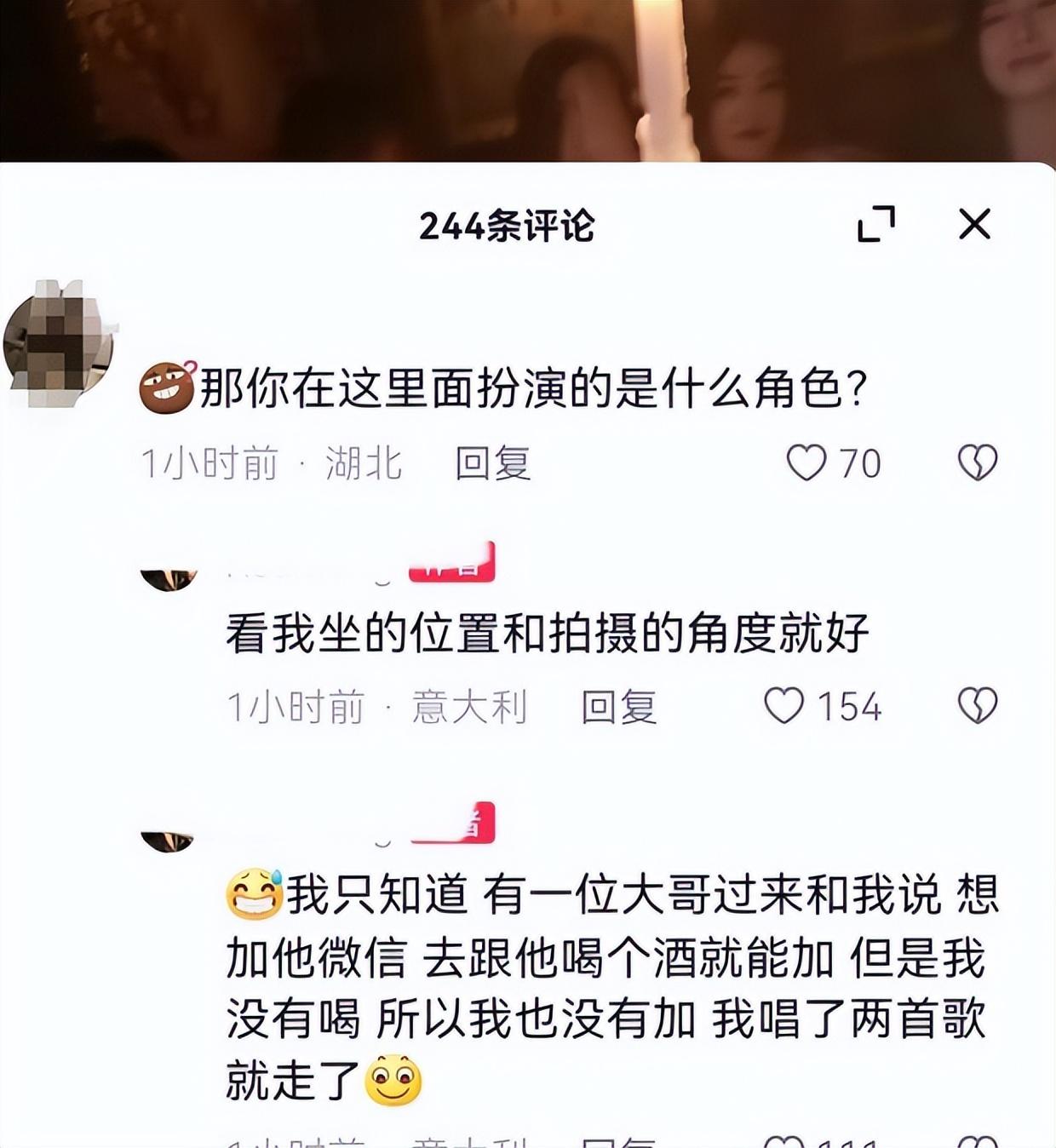The width and height of the screenshot is (1056, 1148).
Task: Open the pixelated commenter avatar profile
Action: (60, 343)
